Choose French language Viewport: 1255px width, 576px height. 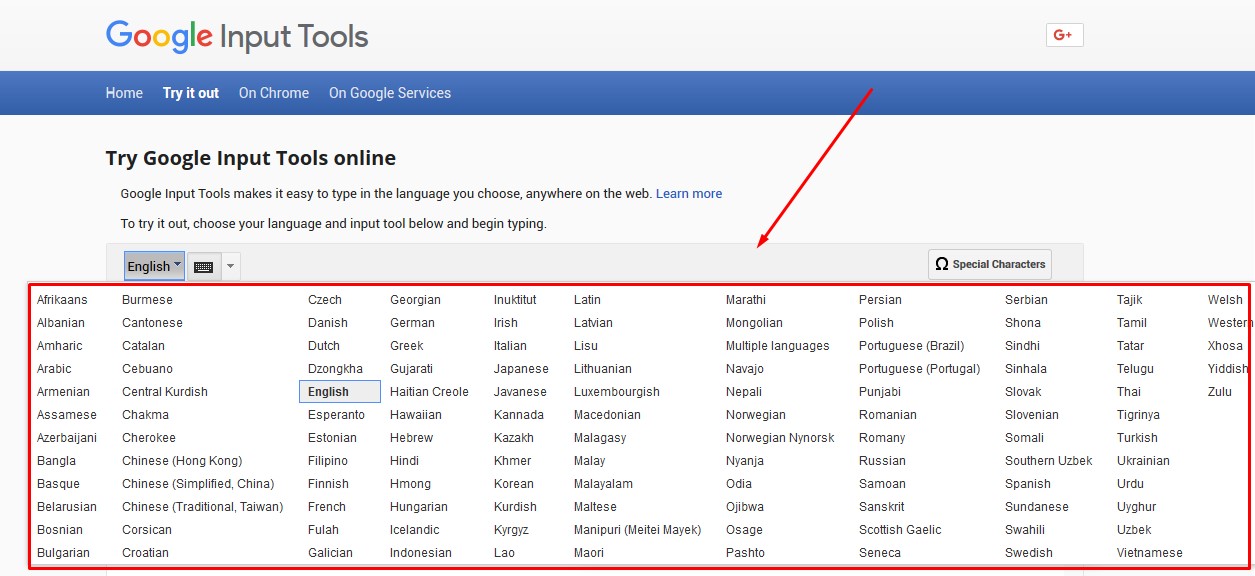click(327, 507)
